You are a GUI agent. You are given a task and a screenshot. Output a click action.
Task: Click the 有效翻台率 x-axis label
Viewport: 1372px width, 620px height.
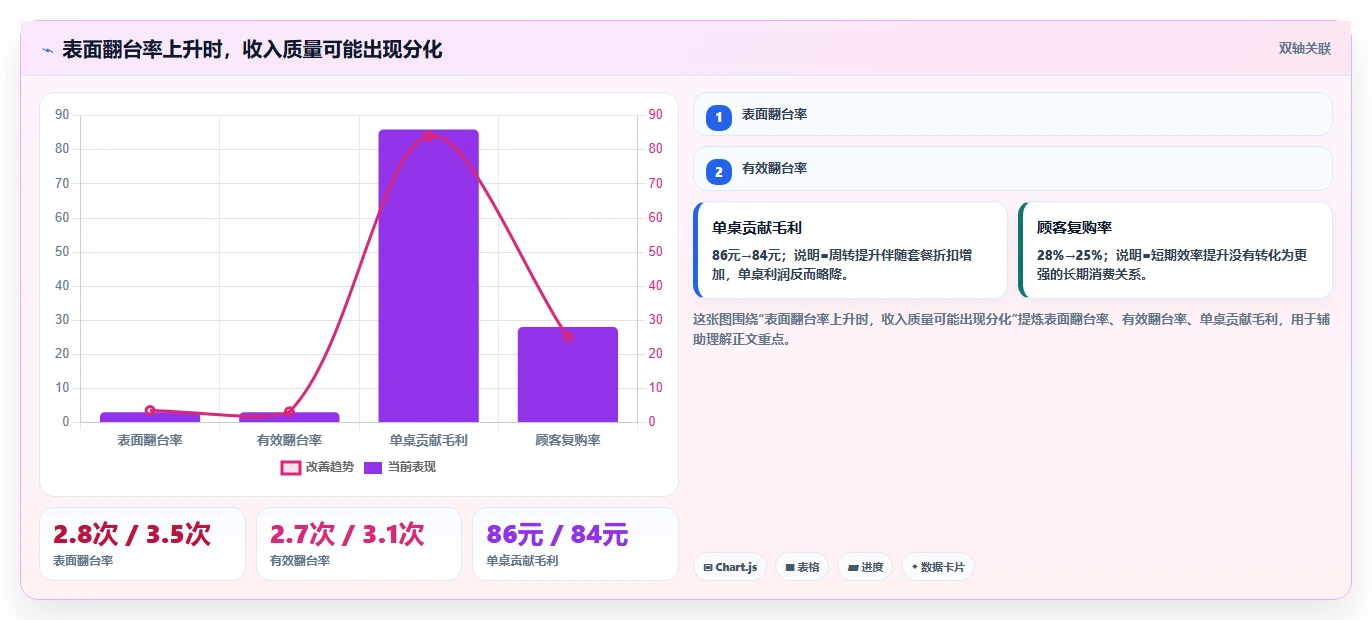pos(289,440)
